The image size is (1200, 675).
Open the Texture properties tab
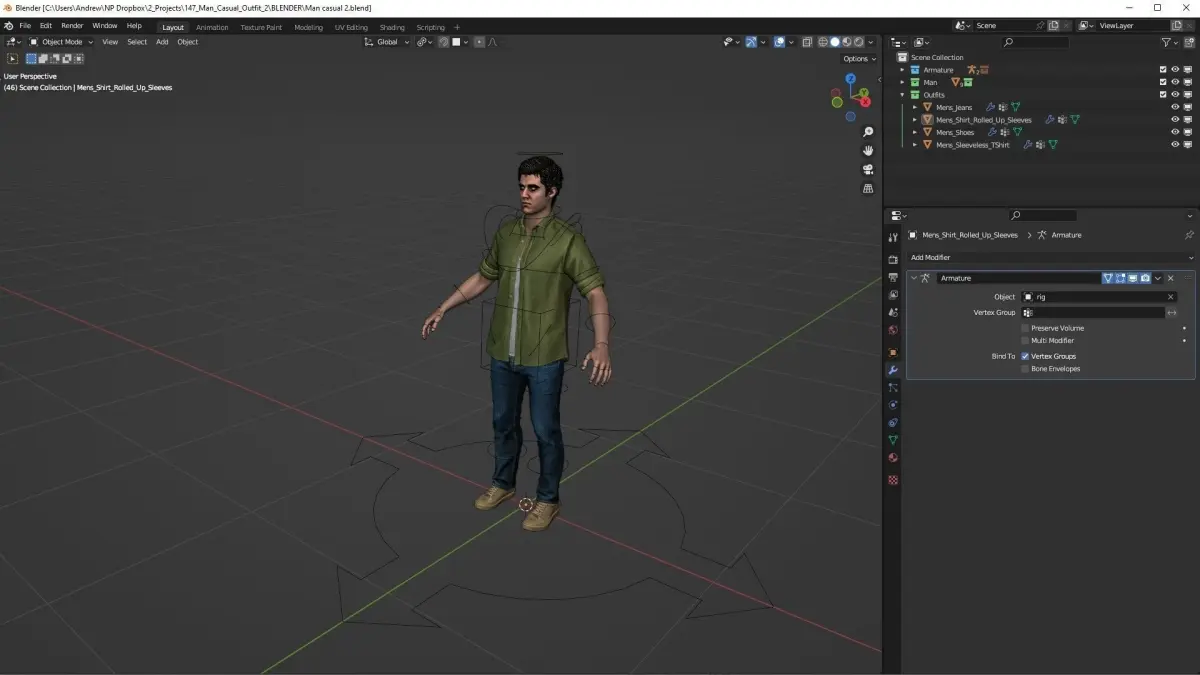click(893, 479)
